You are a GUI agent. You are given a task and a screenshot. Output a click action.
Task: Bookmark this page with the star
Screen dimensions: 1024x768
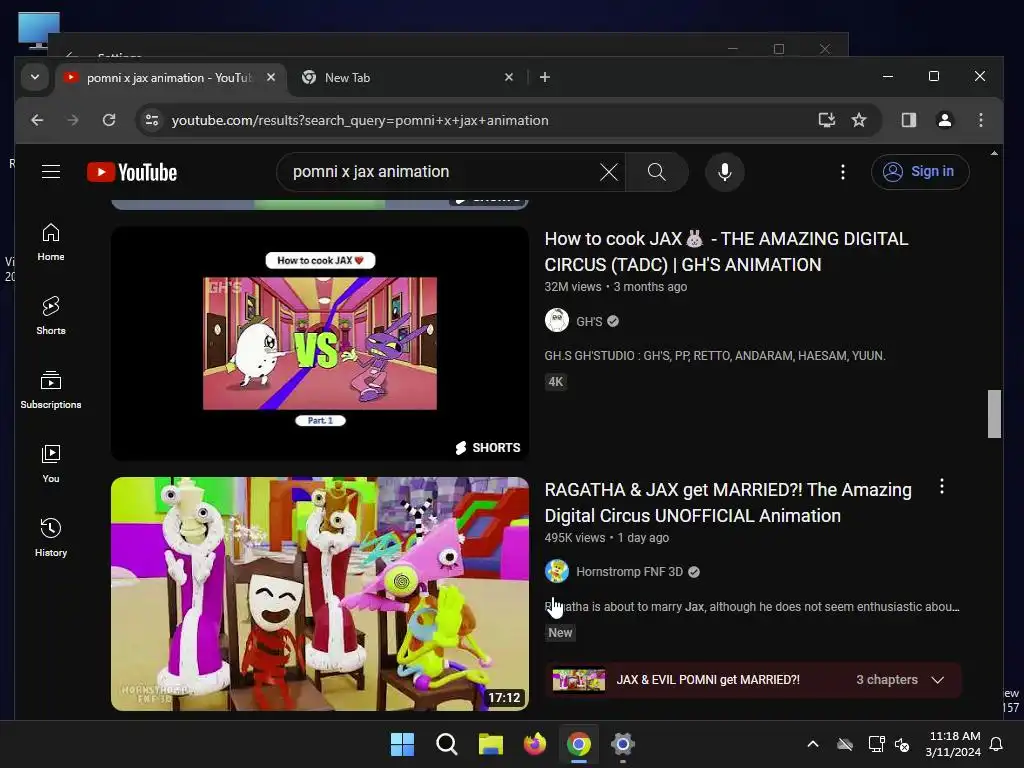pos(859,120)
